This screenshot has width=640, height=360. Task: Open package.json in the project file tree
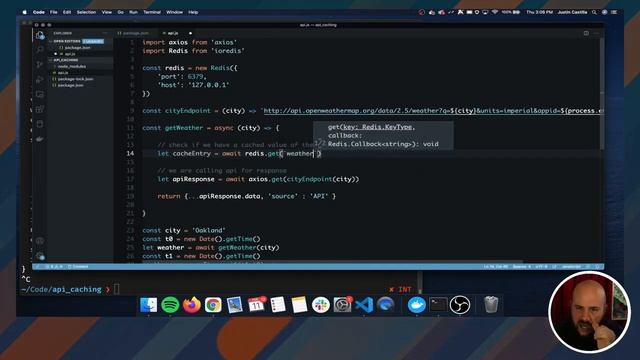point(70,85)
